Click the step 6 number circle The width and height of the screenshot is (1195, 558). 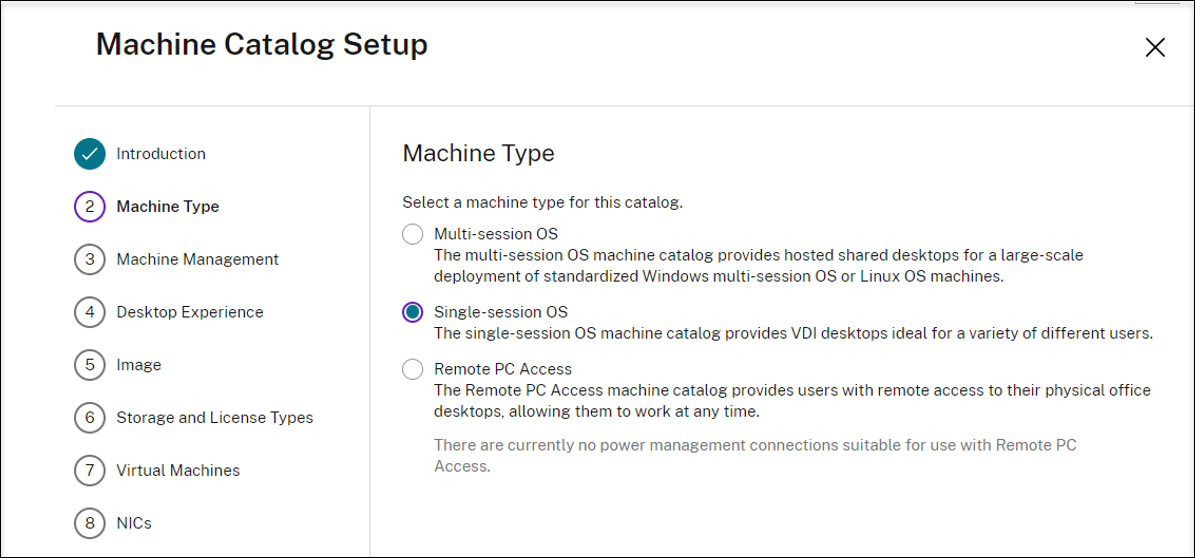[x=90, y=418]
